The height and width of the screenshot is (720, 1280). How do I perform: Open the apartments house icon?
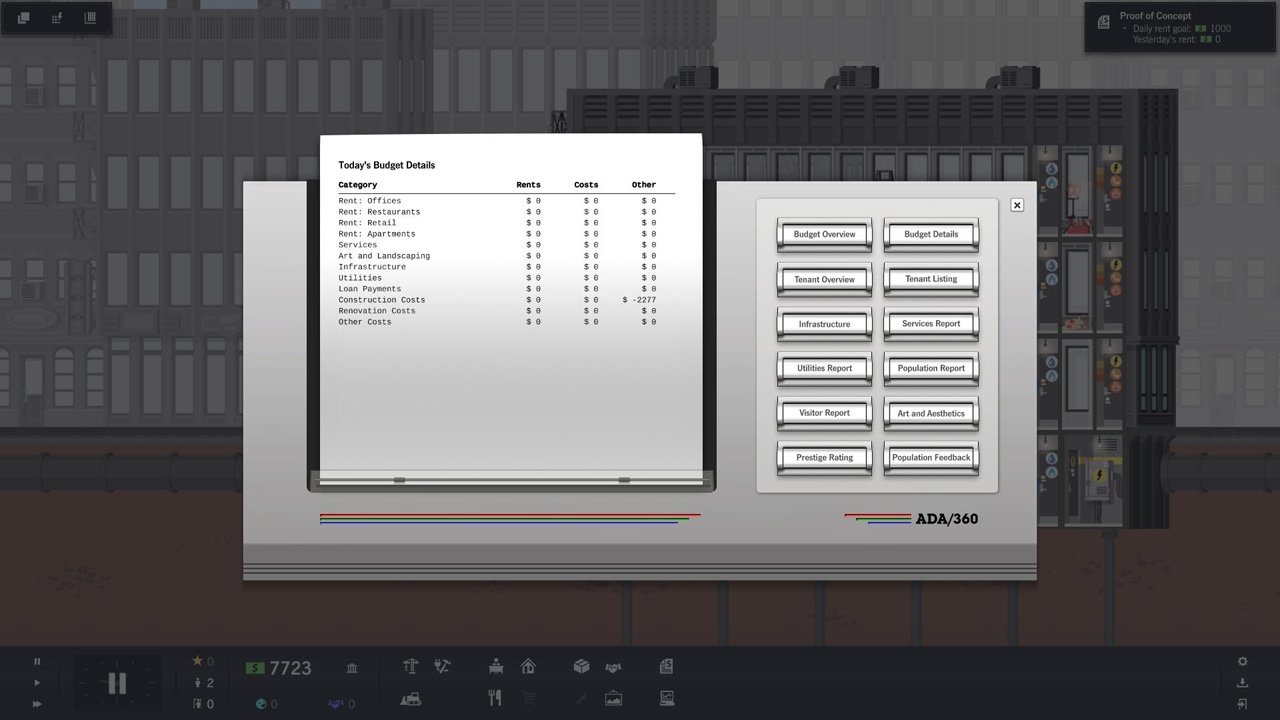pyautogui.click(x=528, y=667)
